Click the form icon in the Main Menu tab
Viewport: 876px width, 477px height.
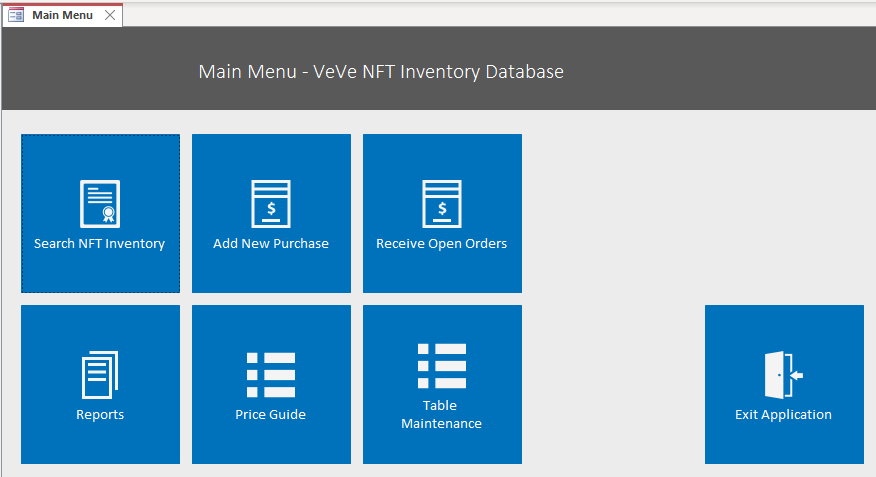(x=16, y=15)
